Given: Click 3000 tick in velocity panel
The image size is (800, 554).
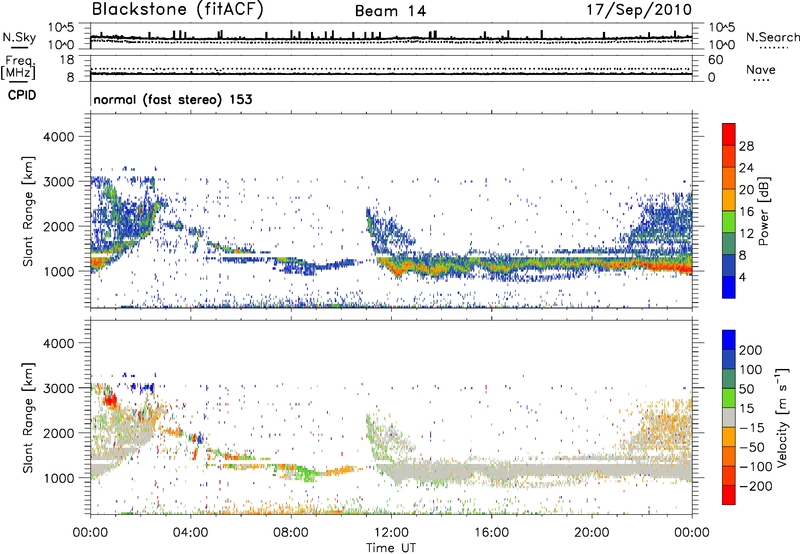Looking at the screenshot, I should 58,388.
